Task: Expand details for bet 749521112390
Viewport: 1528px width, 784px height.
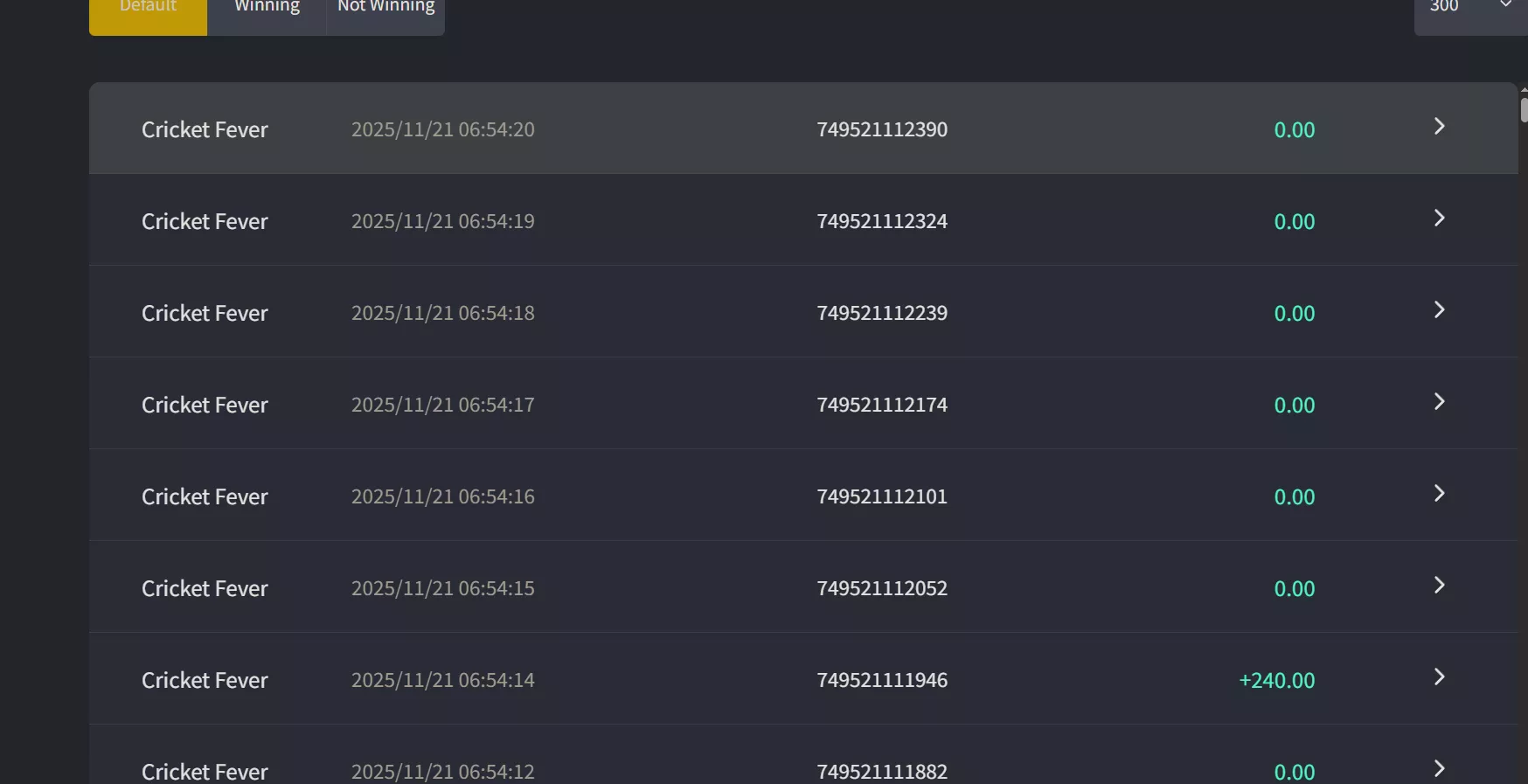Action: click(x=1439, y=127)
